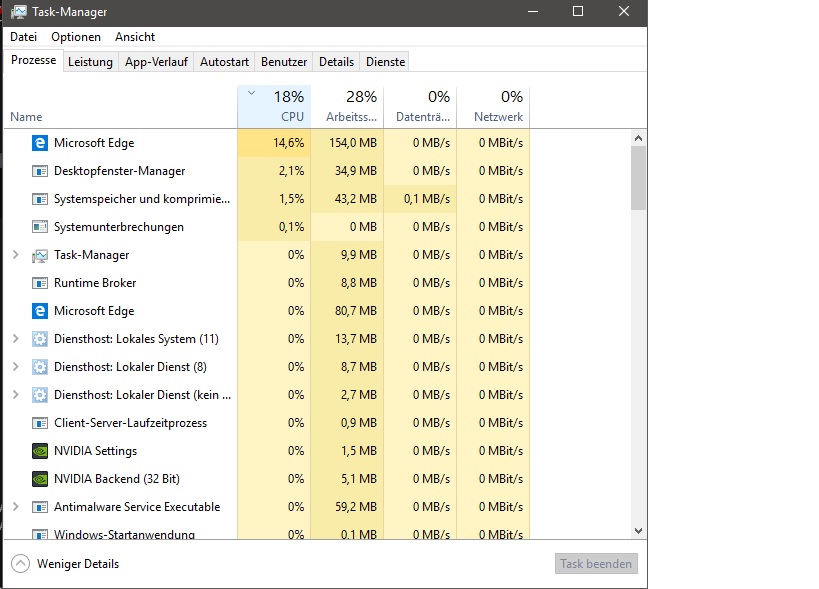Screen dimensions: 819x589
Task: Click the NVIDIA Settings icon
Action: coord(40,451)
